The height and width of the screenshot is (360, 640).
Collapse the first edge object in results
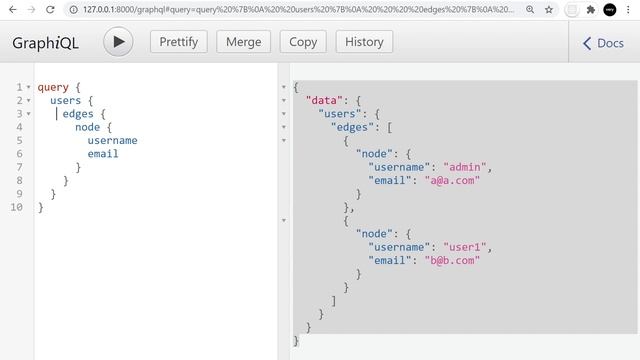coord(284,140)
